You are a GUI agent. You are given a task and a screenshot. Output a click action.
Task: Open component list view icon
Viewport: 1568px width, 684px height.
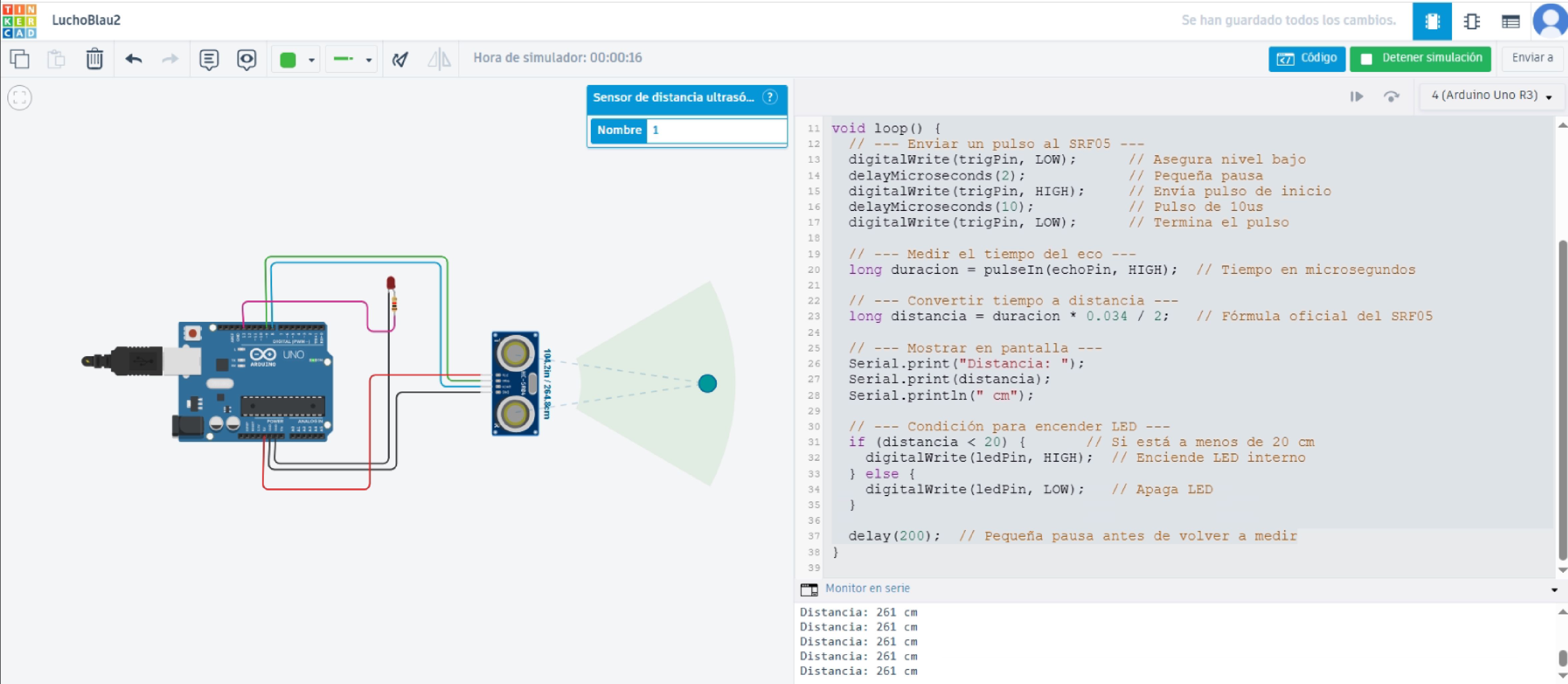(1511, 21)
